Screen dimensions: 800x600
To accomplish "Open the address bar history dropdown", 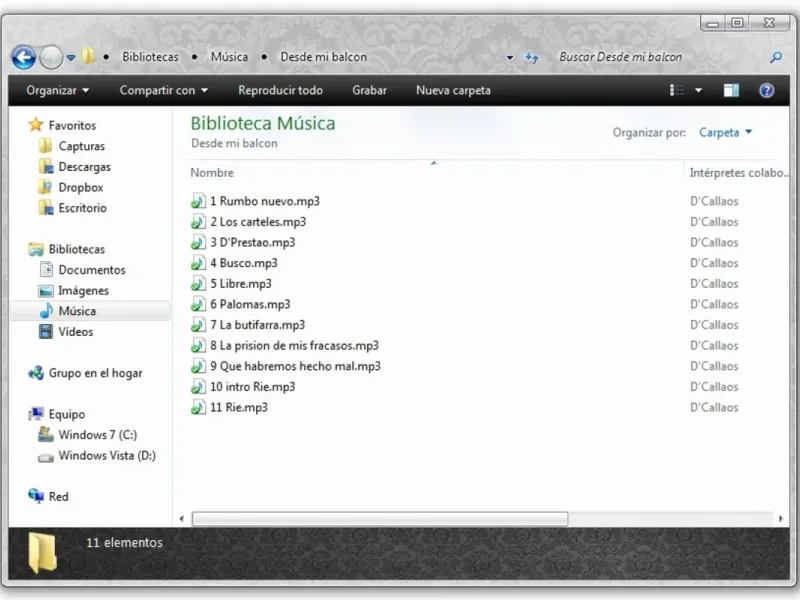I will (x=510, y=58).
